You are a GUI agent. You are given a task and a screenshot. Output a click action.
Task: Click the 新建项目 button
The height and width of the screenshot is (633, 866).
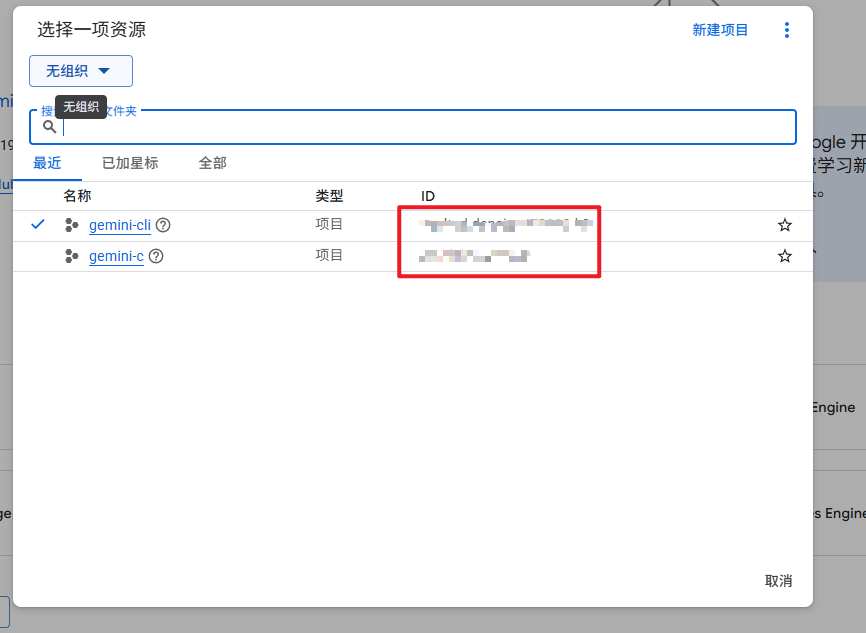(x=720, y=30)
